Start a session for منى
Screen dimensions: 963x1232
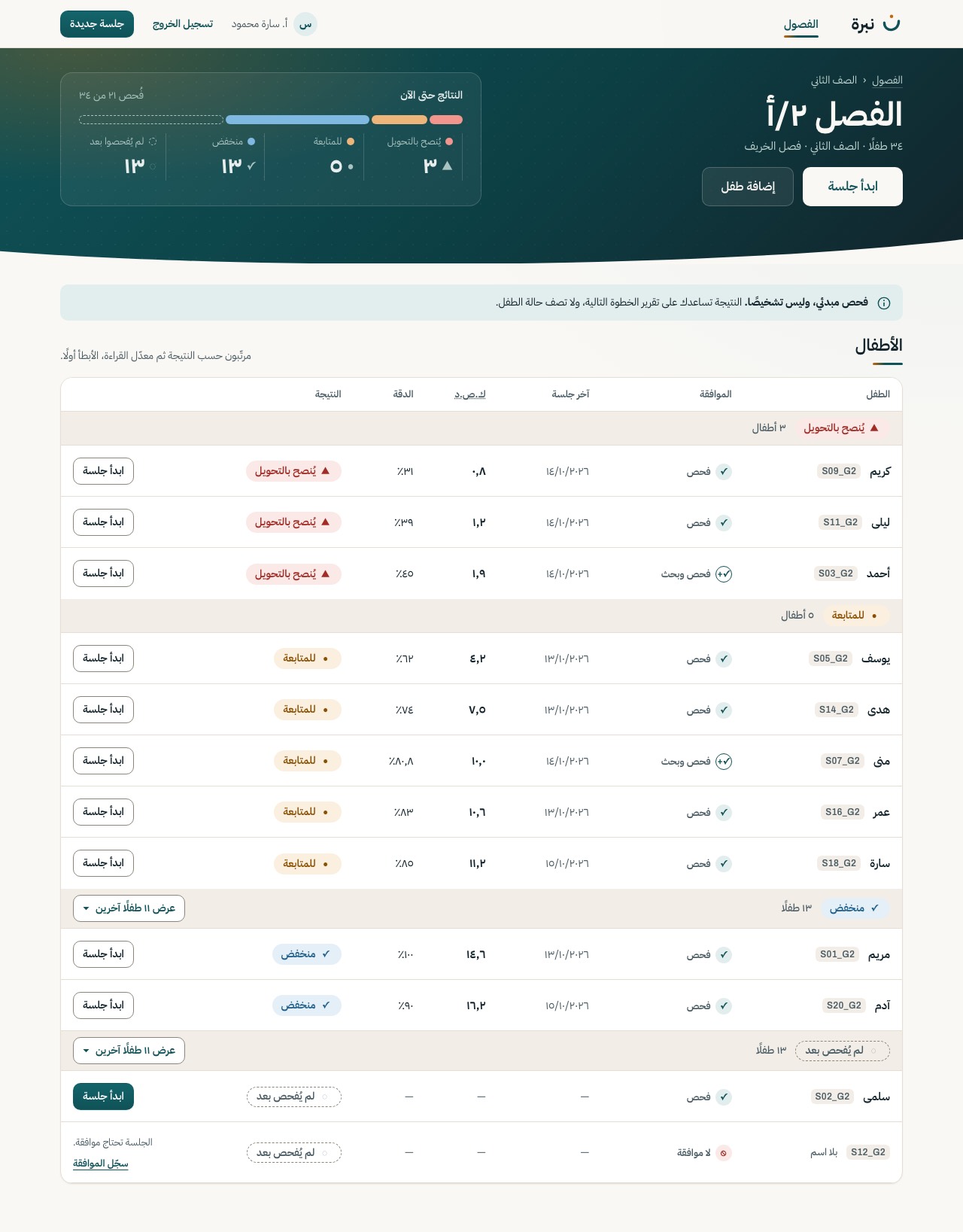pos(103,761)
